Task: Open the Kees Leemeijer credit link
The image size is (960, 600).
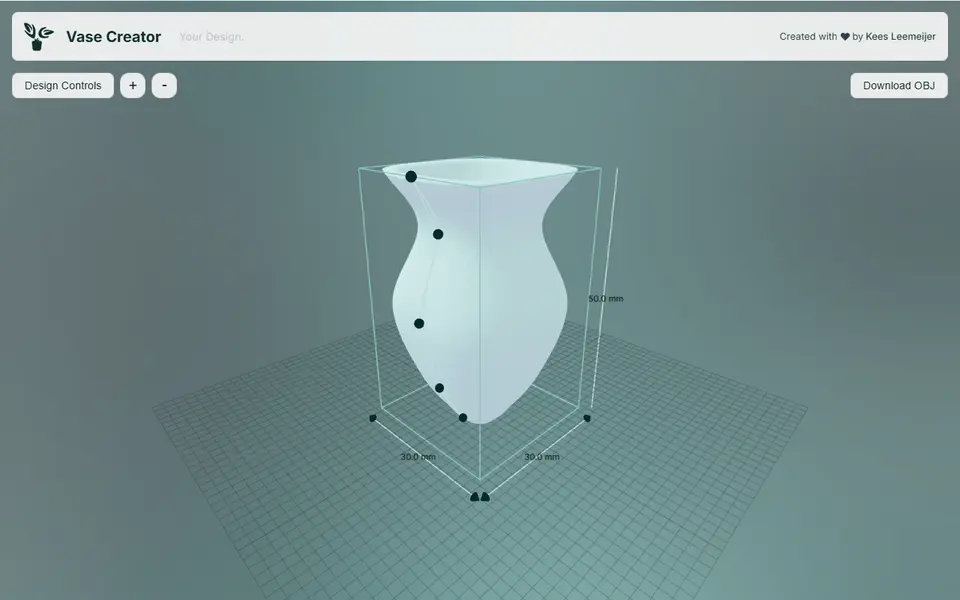Action: 900,37
